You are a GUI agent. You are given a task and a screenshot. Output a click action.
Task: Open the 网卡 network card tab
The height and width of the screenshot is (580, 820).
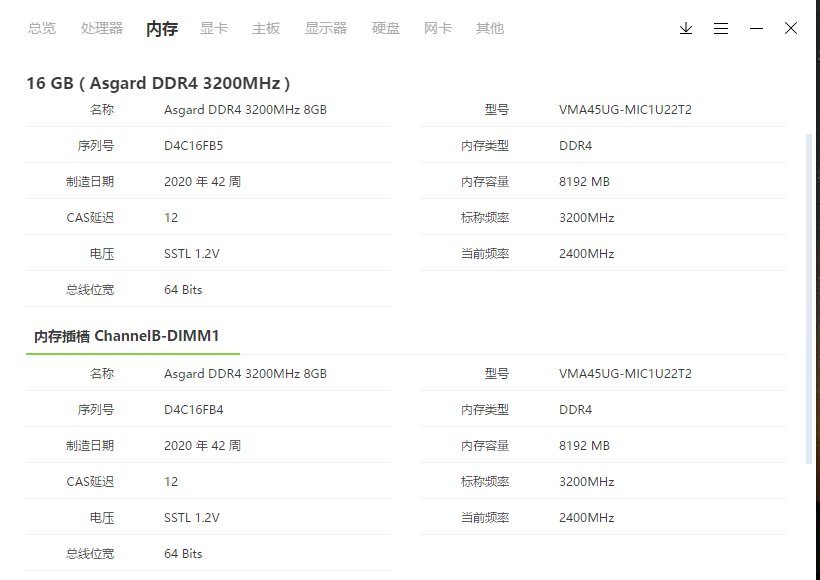click(438, 28)
